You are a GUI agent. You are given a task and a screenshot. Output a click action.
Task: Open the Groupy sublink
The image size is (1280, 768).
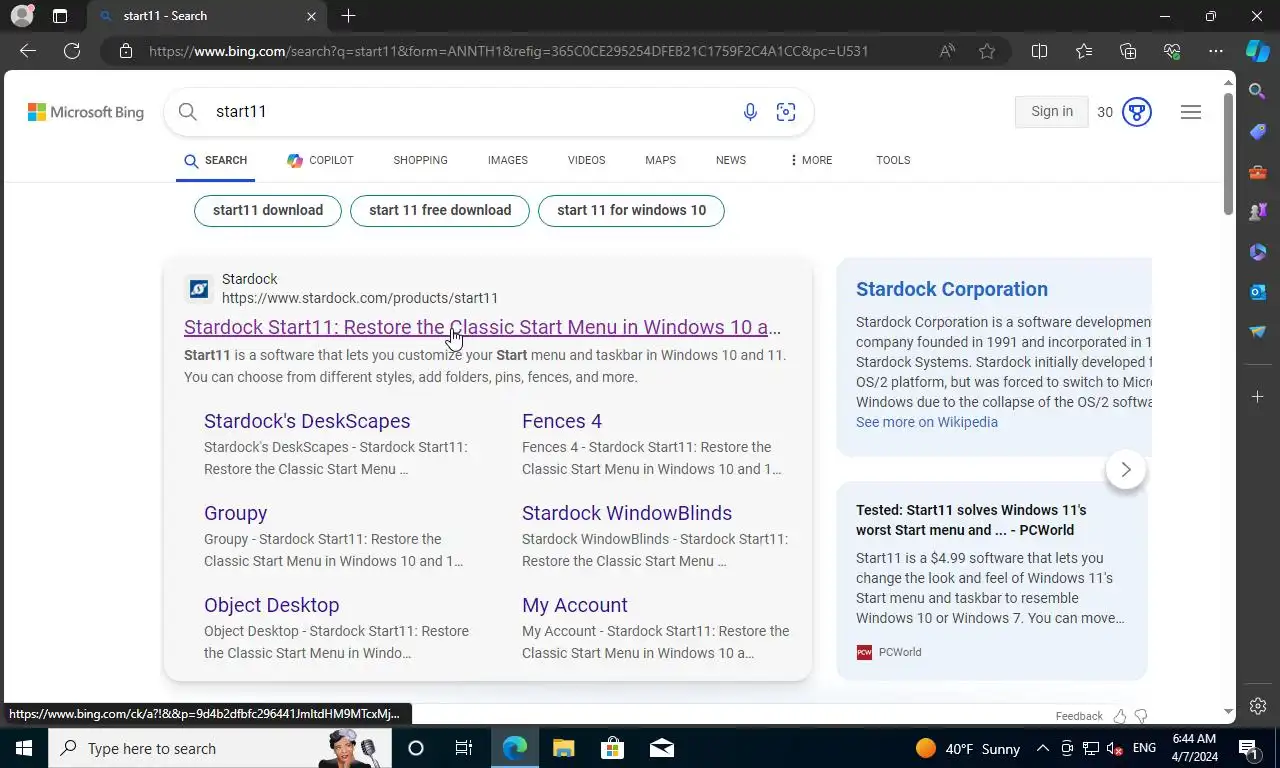pyautogui.click(x=235, y=513)
